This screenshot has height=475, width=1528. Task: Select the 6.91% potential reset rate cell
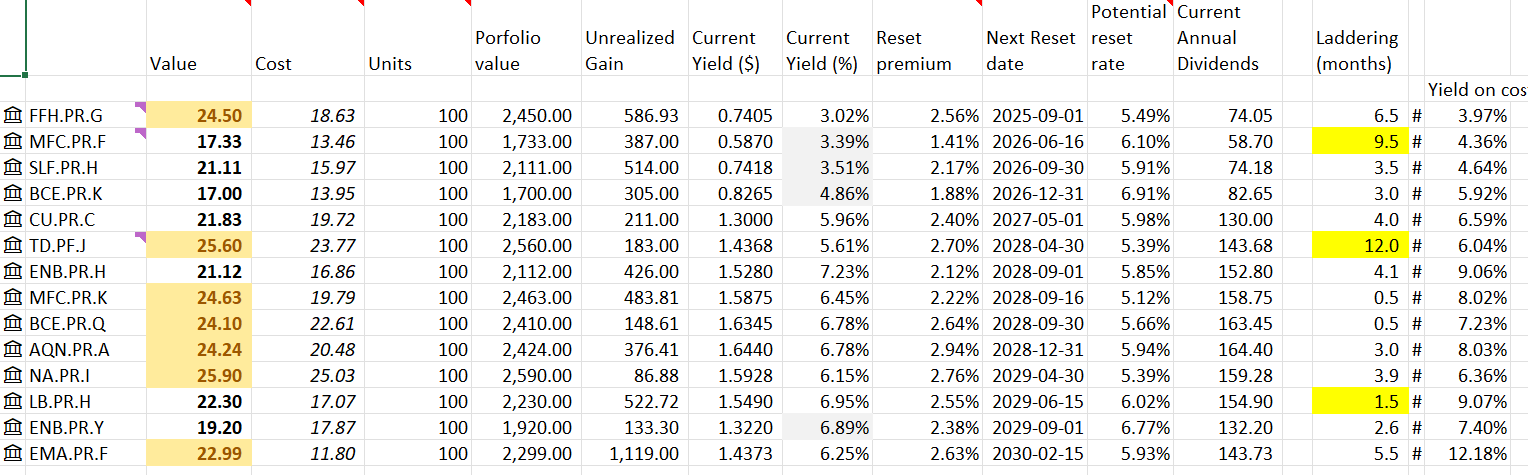coord(1130,194)
